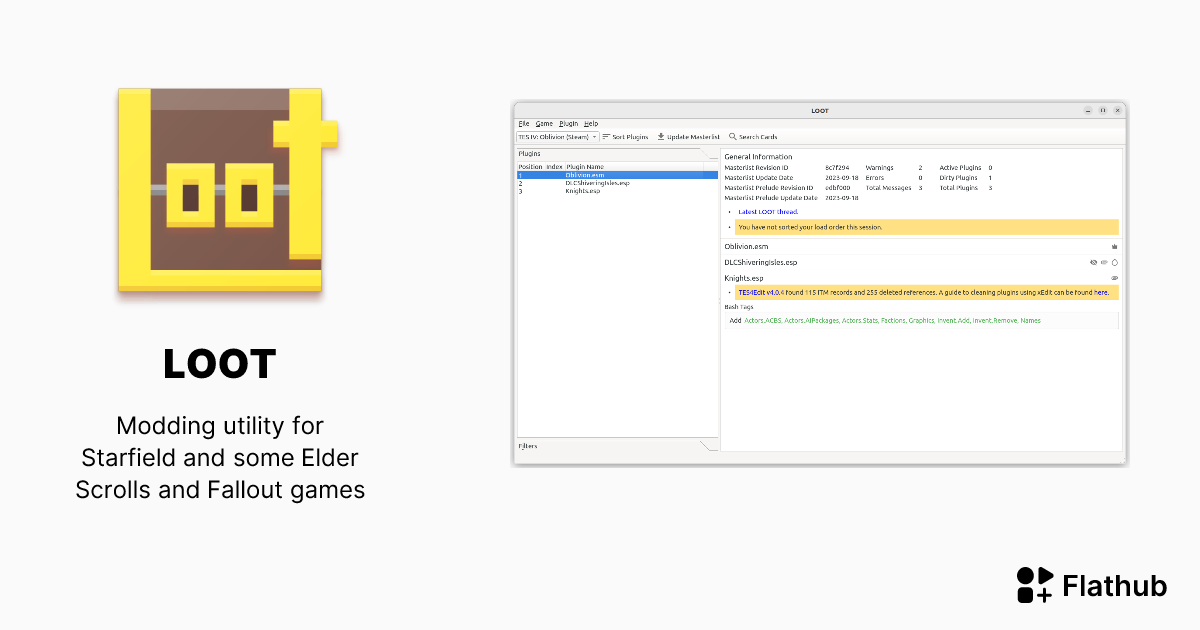
Task: Click the Plugin Name column header
Action: 585,166
